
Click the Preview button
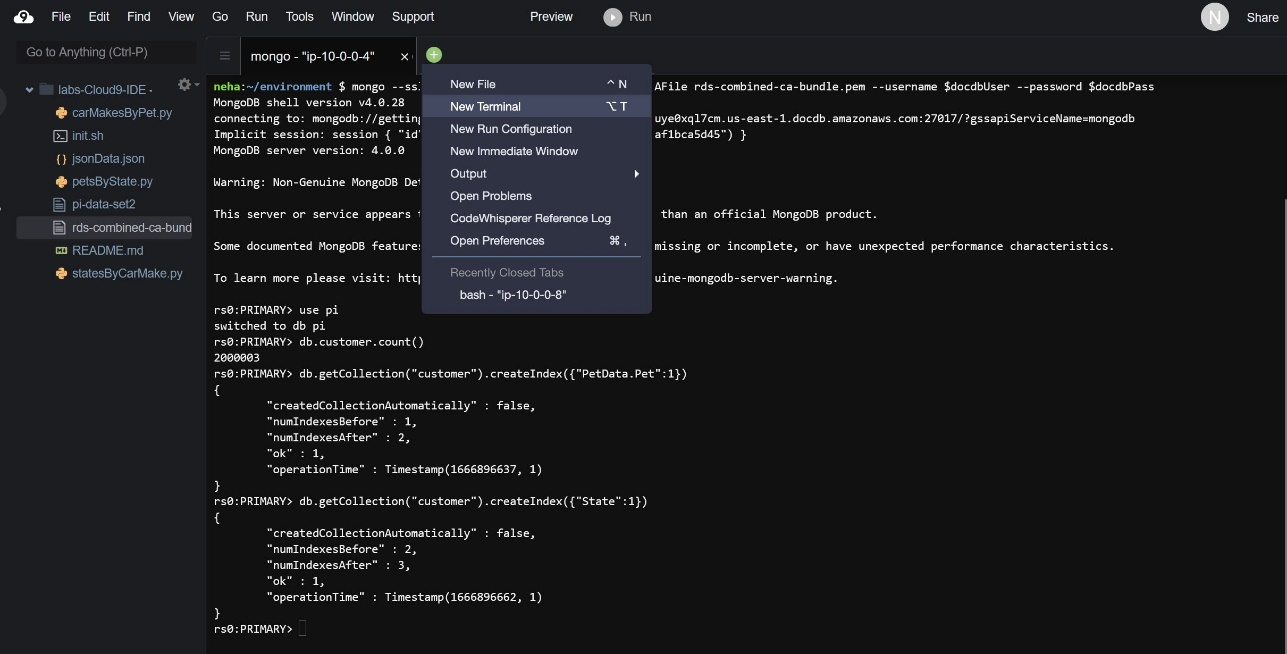click(x=551, y=16)
